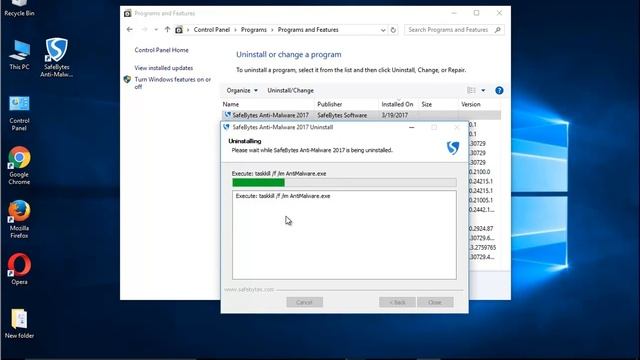Minimize the SafeBytes uninstaller window

click(x=411, y=127)
